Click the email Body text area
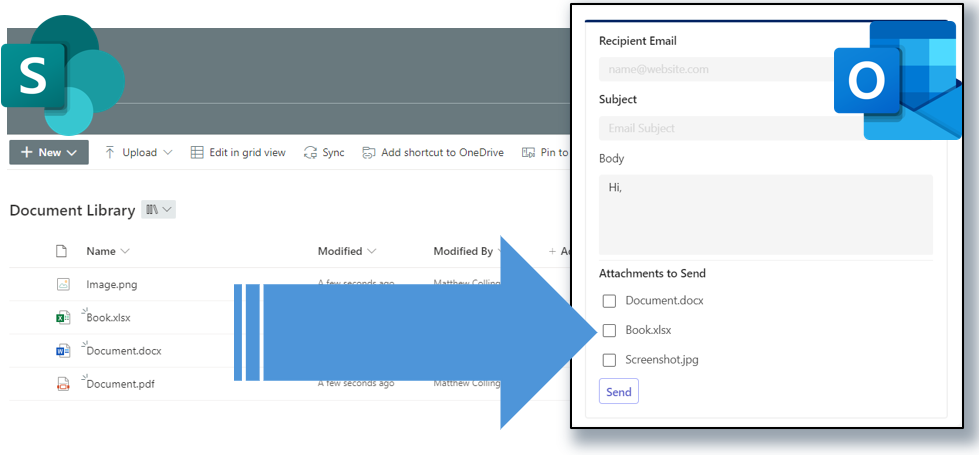The image size is (979, 455). [x=766, y=214]
